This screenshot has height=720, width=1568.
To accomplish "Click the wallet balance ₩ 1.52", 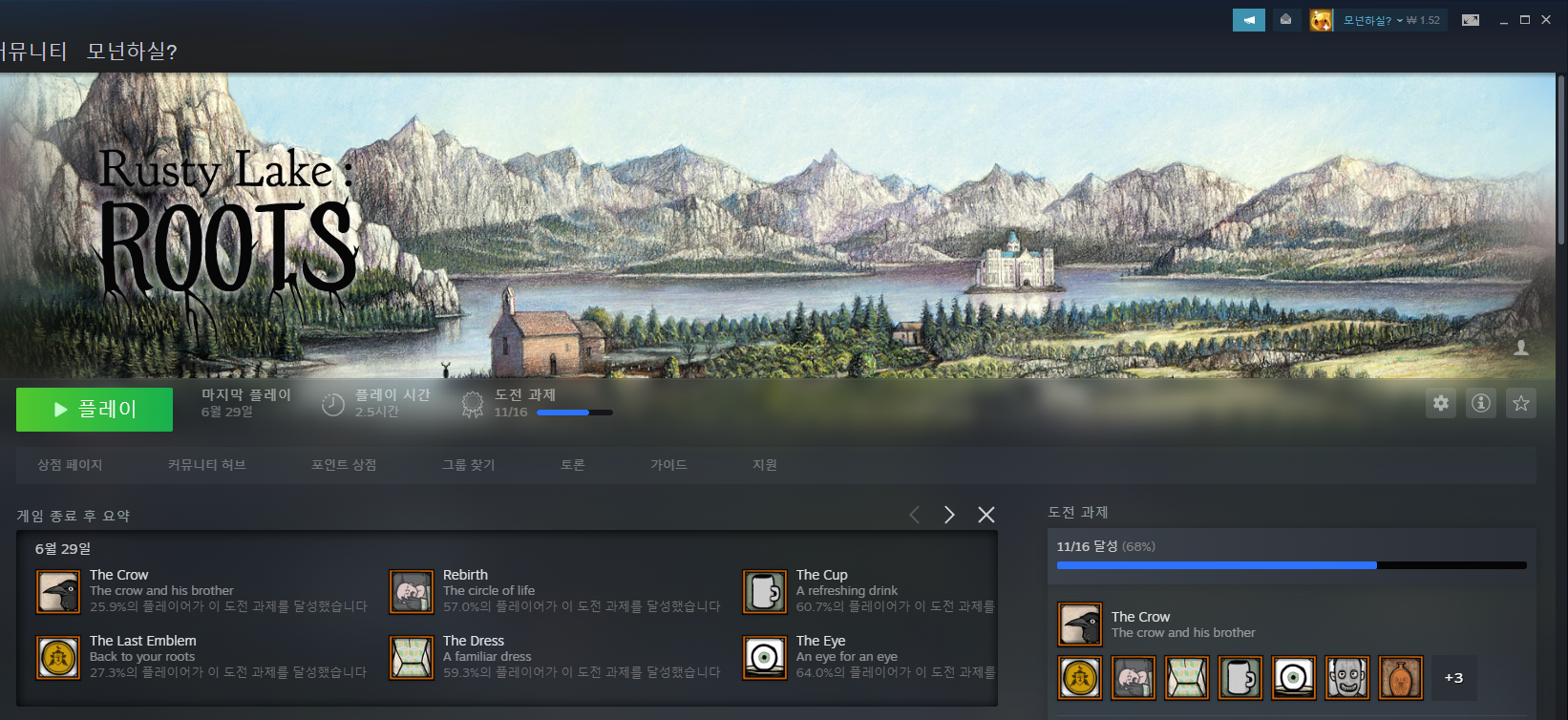I will [1423, 20].
